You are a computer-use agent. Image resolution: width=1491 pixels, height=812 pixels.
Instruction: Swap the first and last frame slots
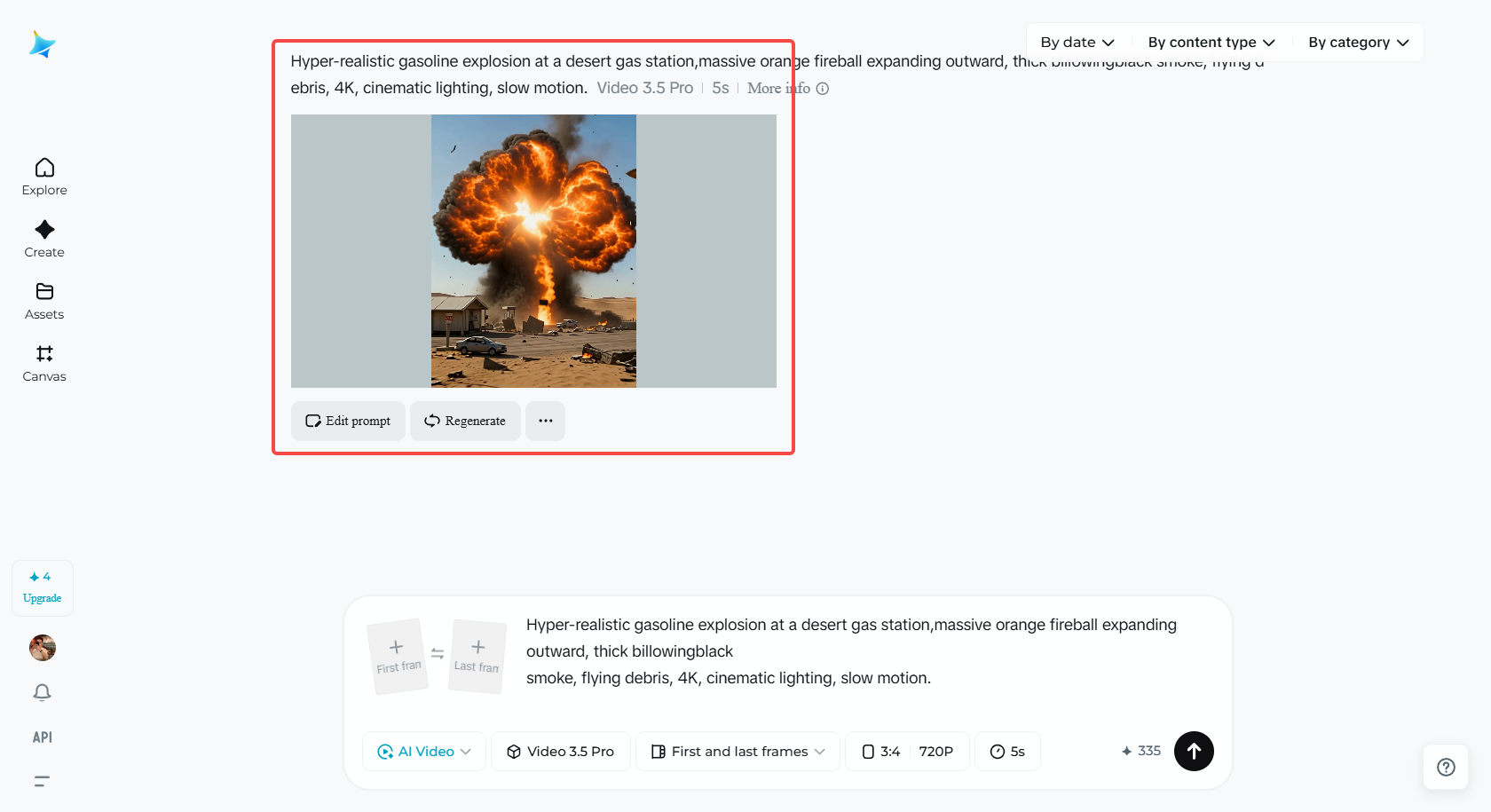coord(438,652)
